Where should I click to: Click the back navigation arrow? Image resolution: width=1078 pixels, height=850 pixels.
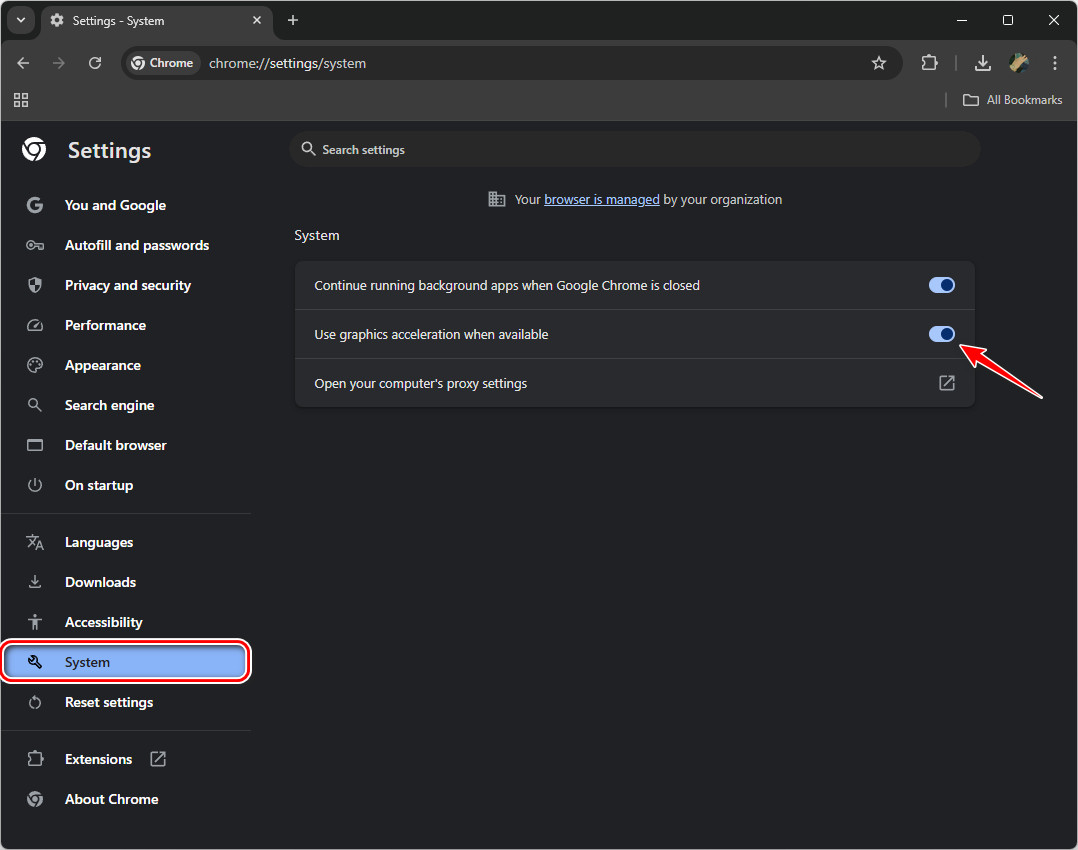(24, 63)
